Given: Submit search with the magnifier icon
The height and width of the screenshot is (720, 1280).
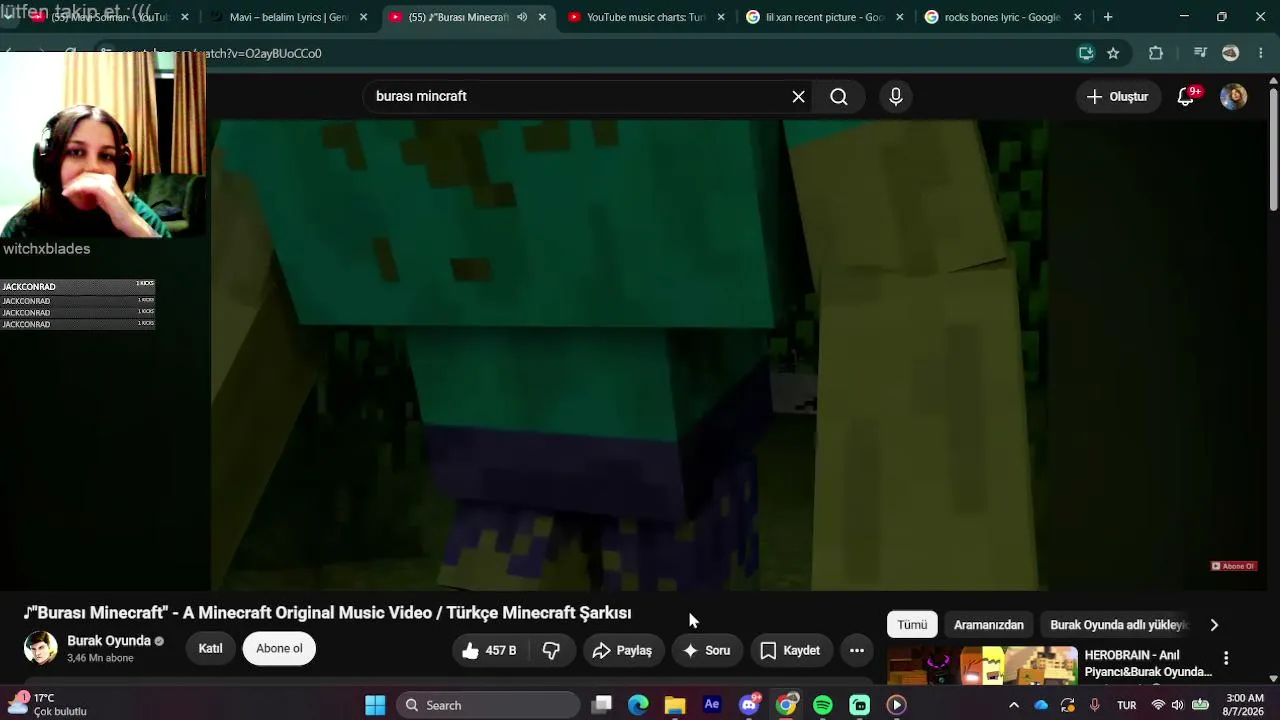Looking at the screenshot, I should pyautogui.click(x=839, y=97).
